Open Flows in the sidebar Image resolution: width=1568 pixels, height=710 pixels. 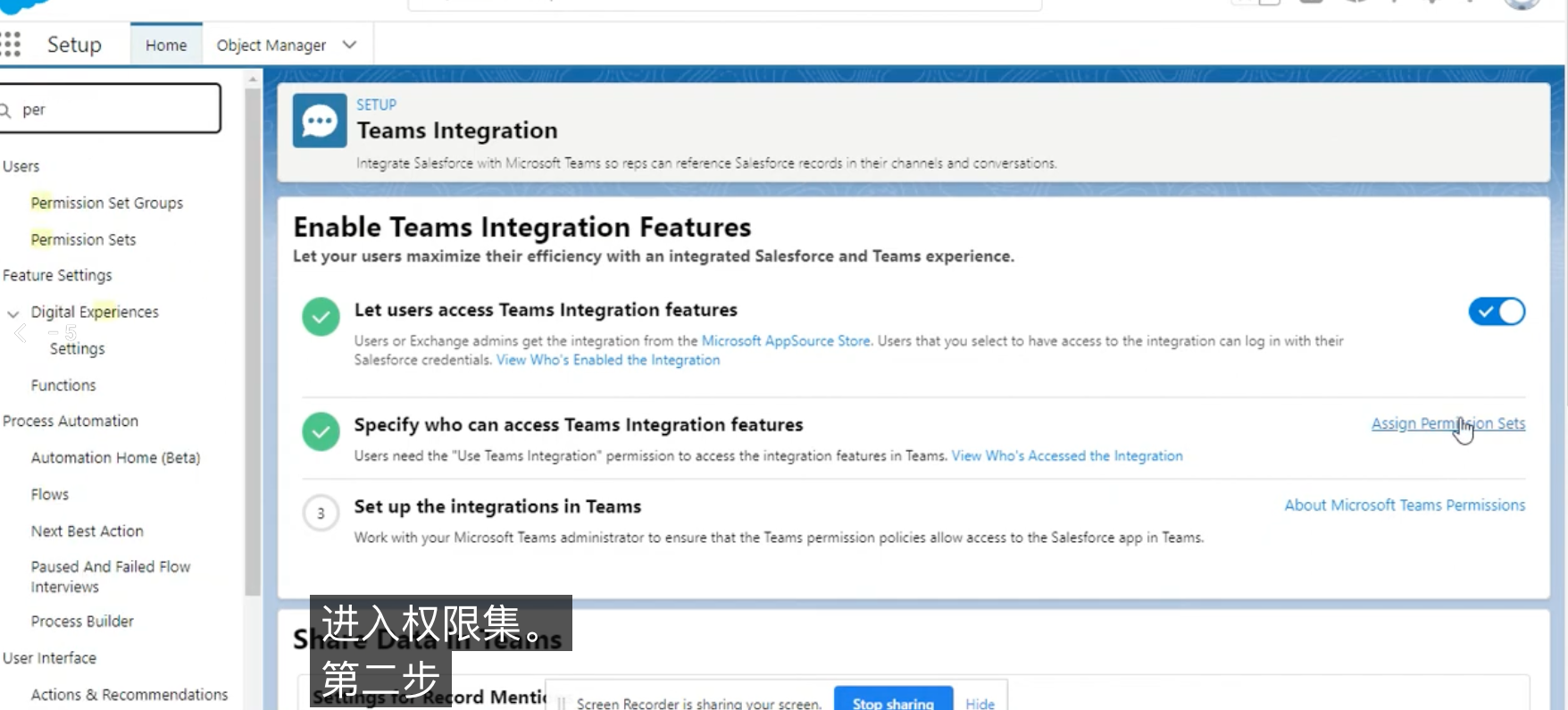(x=50, y=494)
